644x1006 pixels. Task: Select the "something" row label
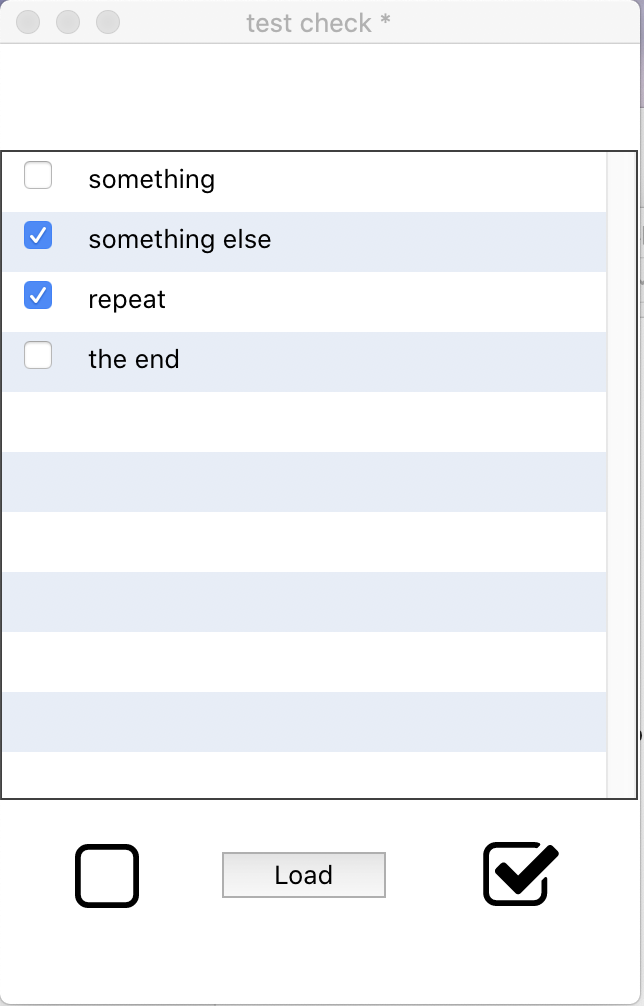tap(151, 180)
